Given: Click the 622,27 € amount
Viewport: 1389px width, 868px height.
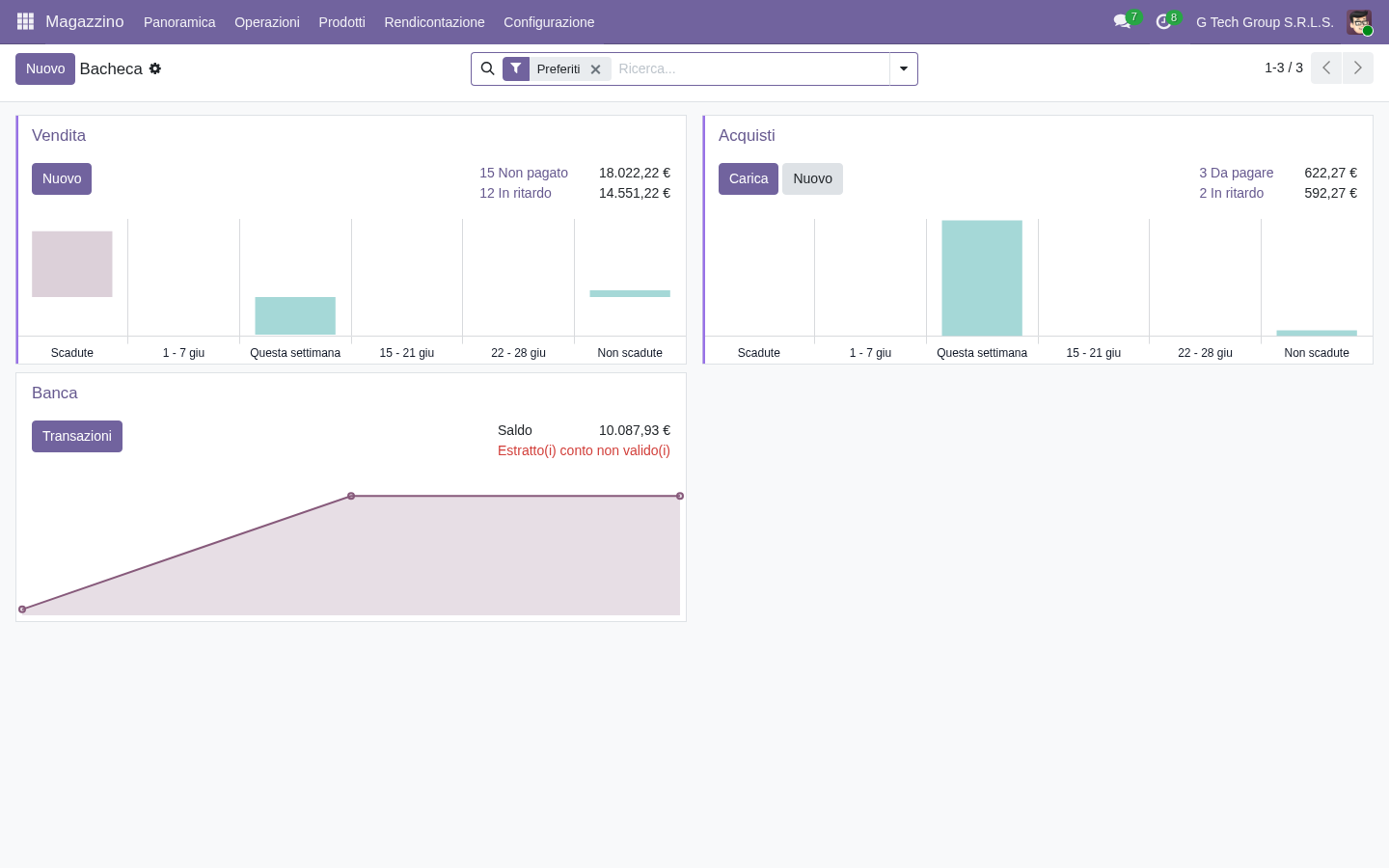Looking at the screenshot, I should click(x=1331, y=173).
